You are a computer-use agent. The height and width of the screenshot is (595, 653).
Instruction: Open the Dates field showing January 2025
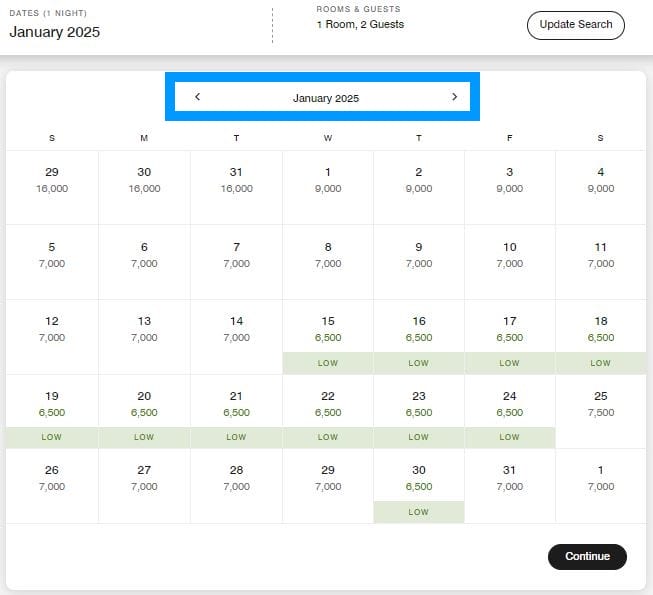55,25
